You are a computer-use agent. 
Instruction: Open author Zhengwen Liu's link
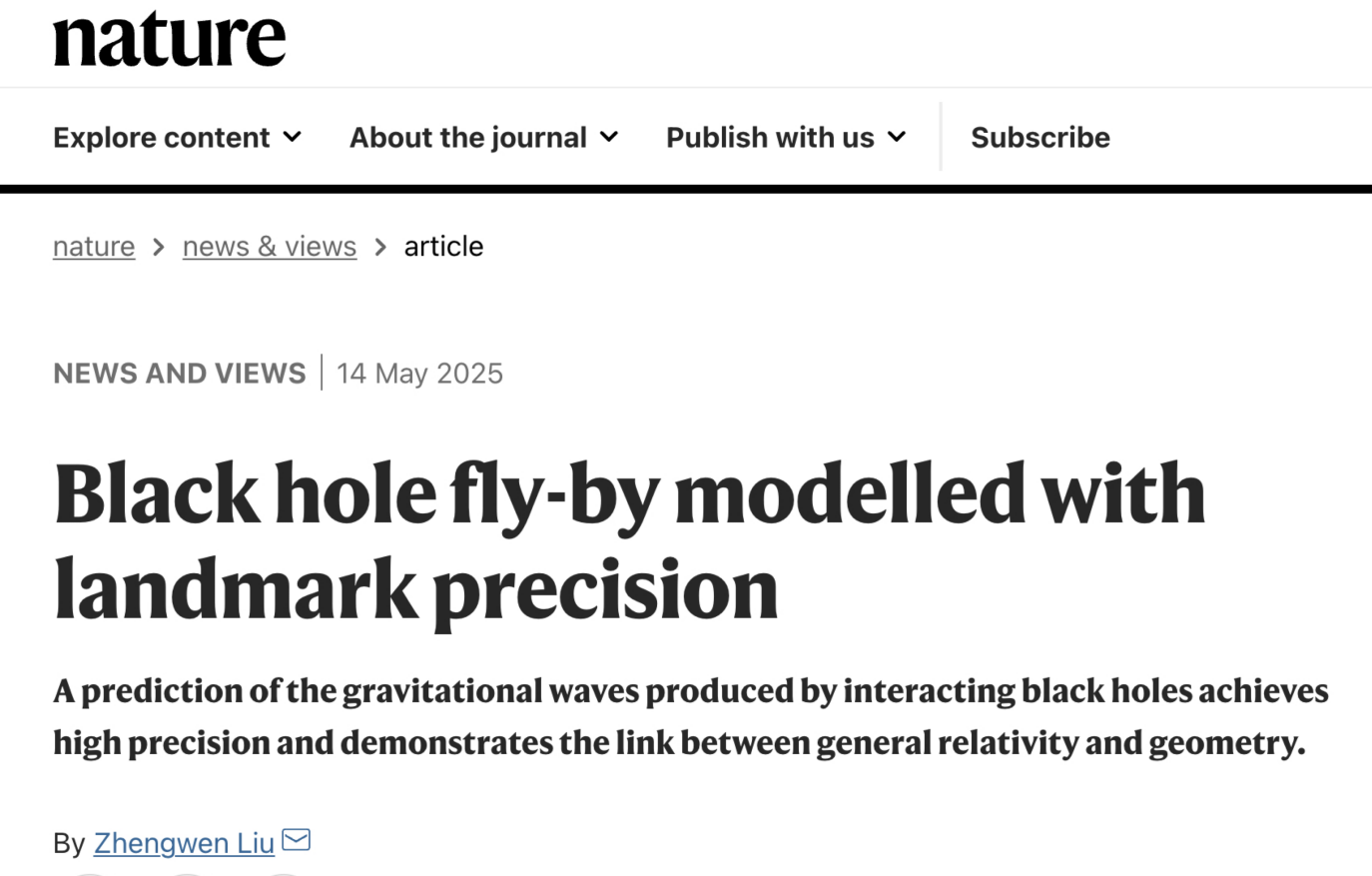184,843
